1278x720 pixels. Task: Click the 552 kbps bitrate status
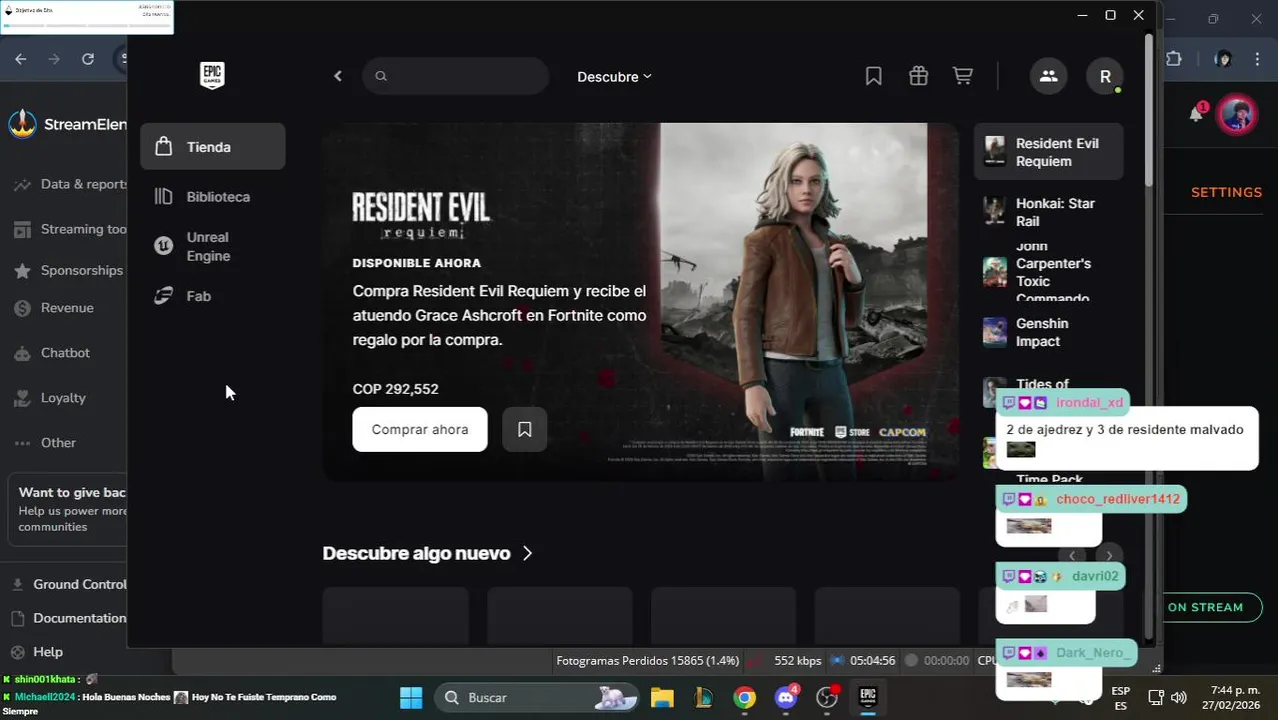[797, 661]
